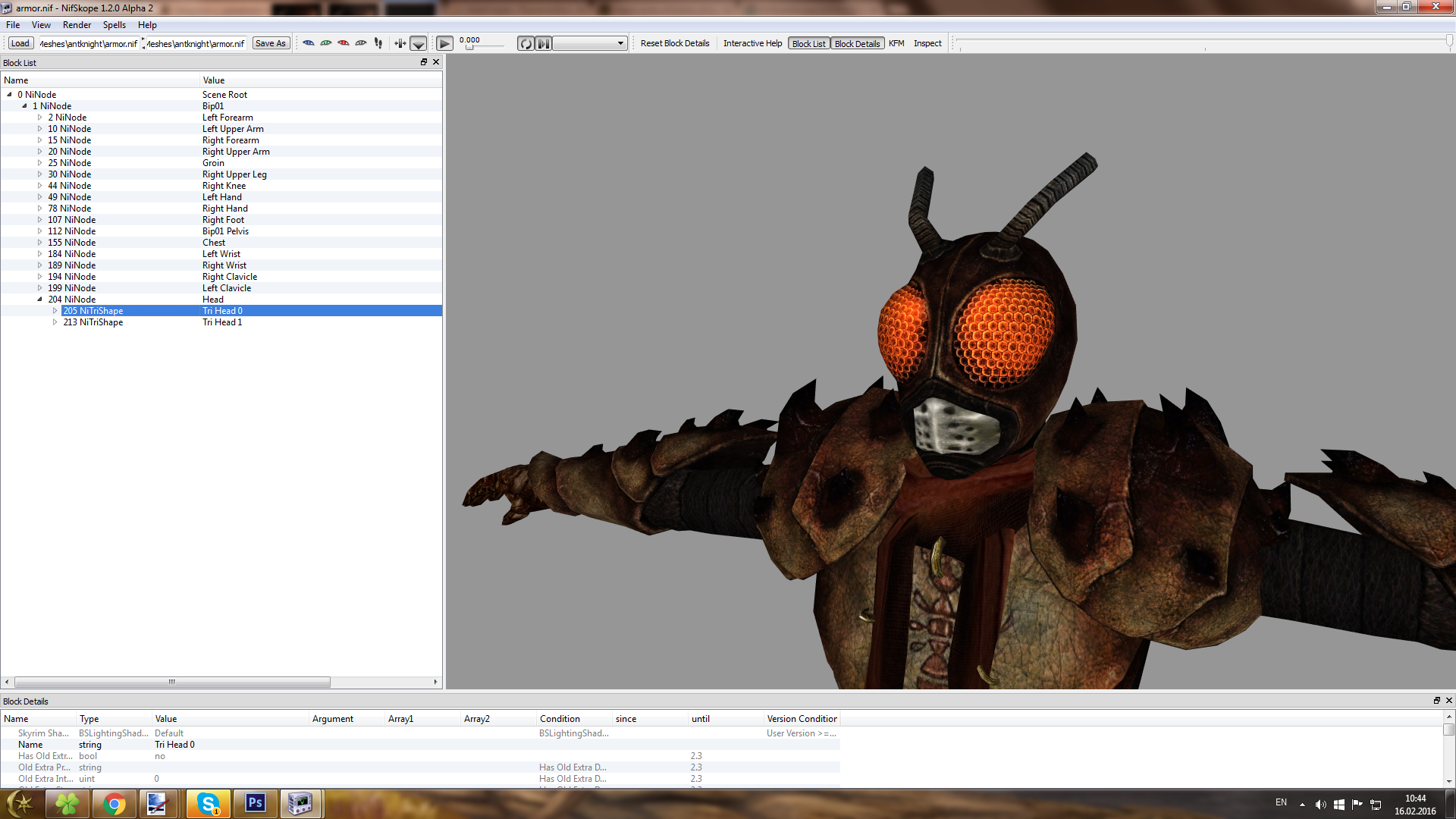Toggle the Block Details panel button
1456x819 pixels.
click(x=857, y=43)
